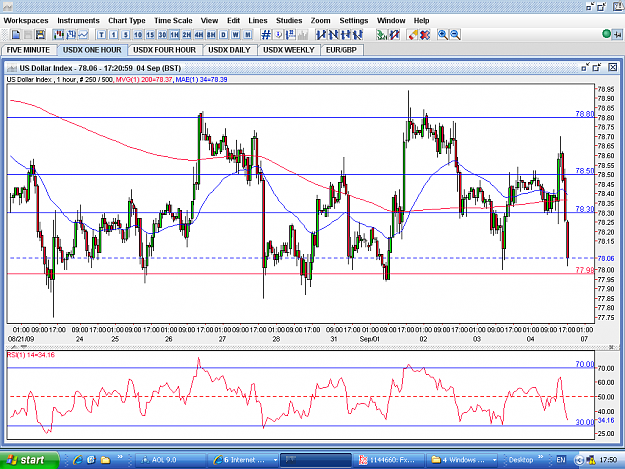Select the 1H time scale button
The image size is (625, 469).
pos(175,35)
